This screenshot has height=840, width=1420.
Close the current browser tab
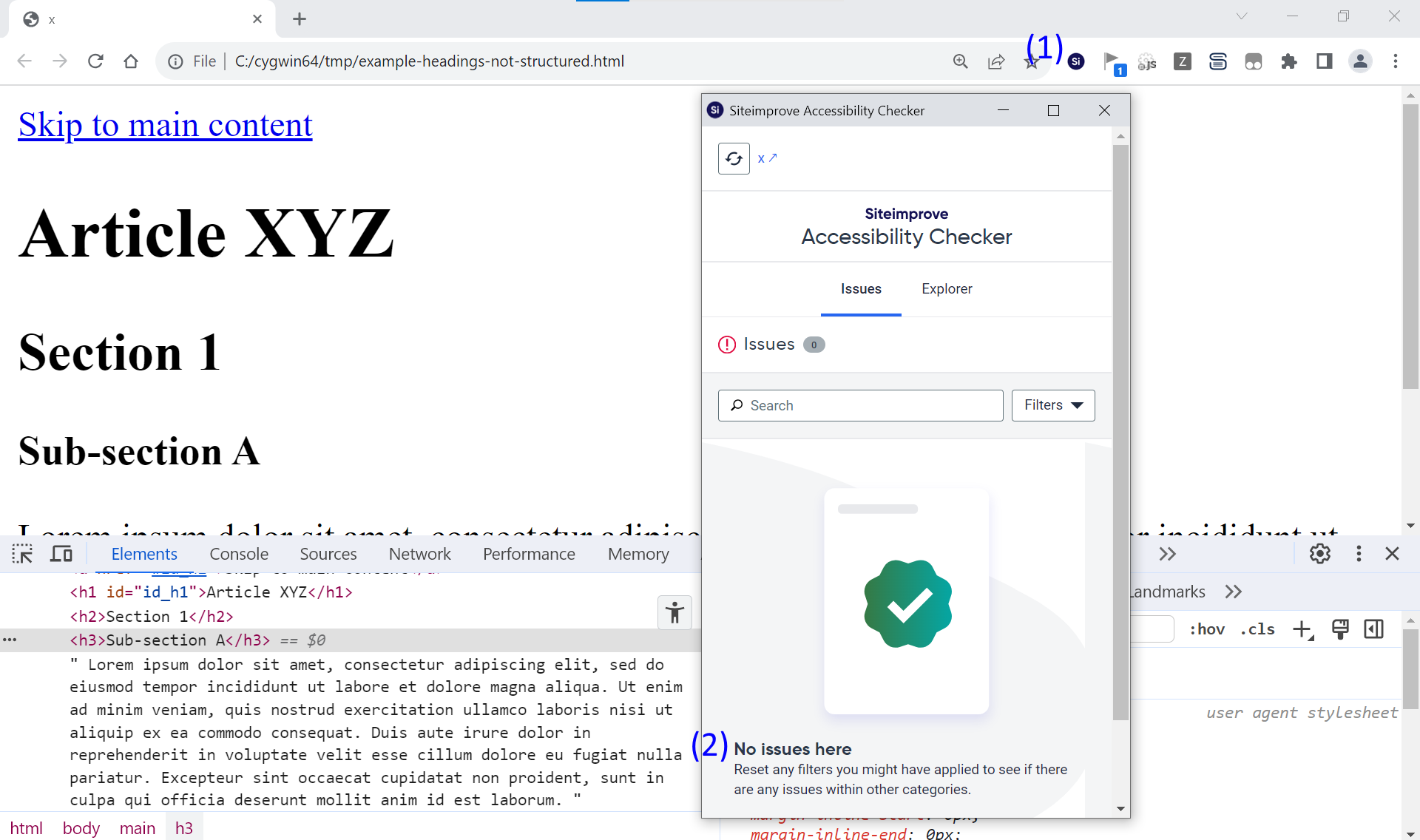click(x=257, y=19)
